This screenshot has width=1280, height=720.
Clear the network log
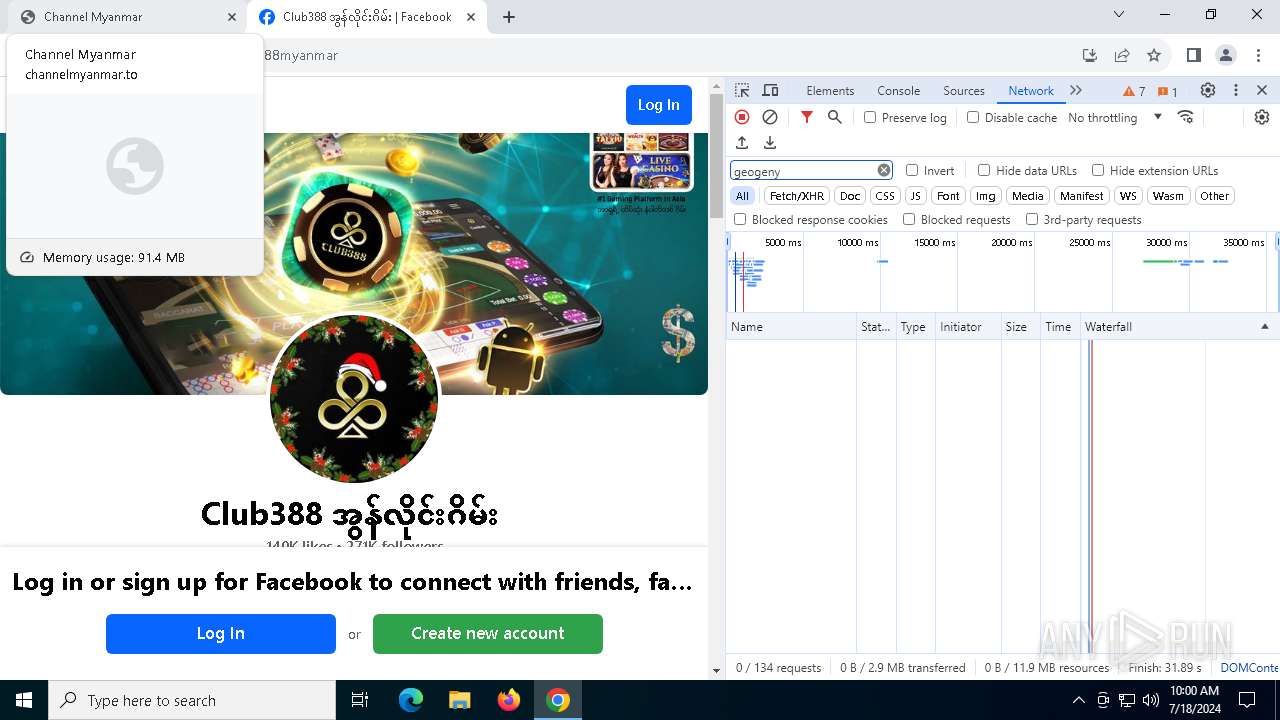point(770,117)
